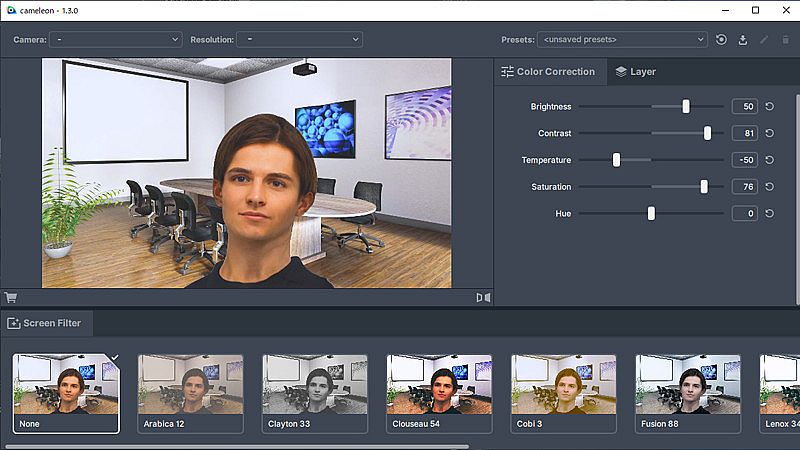Toggle the mirror flip preview icon

tap(483, 297)
